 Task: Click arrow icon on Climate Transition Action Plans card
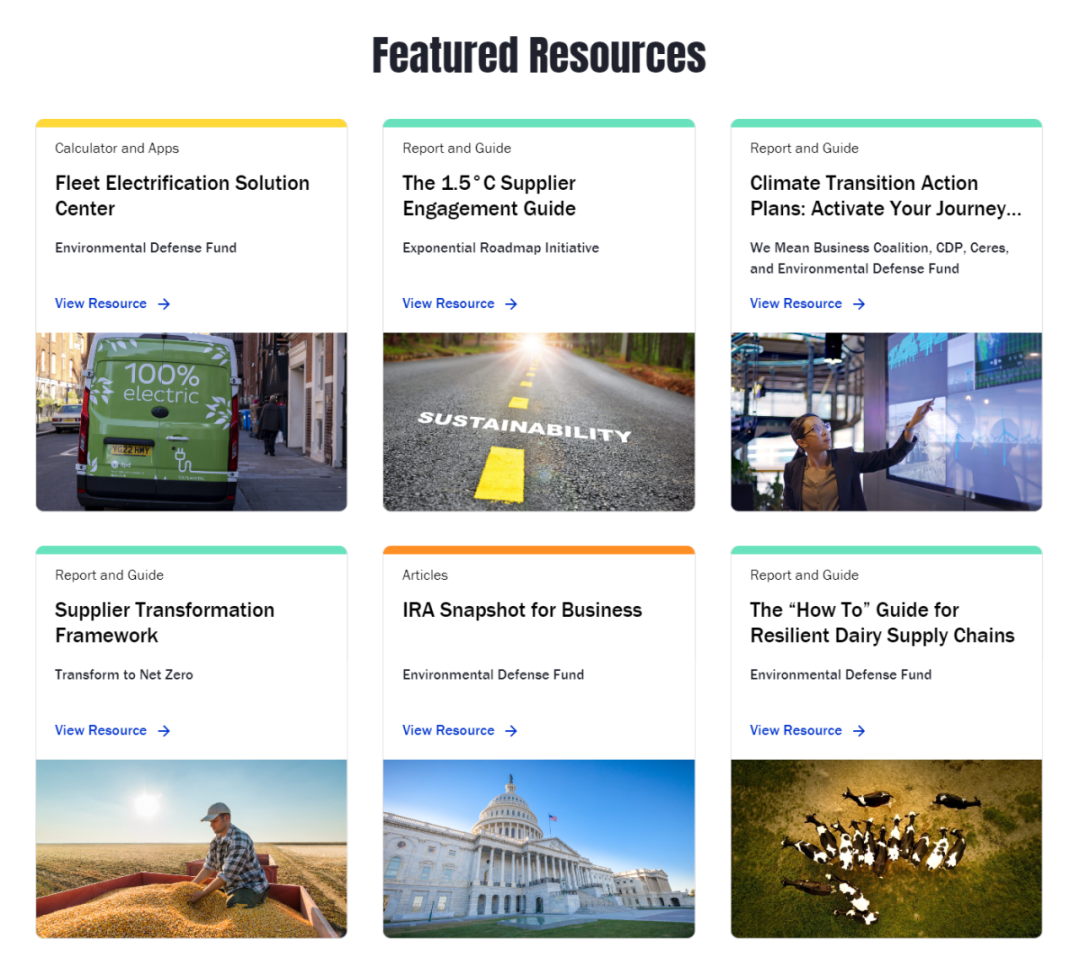click(859, 304)
